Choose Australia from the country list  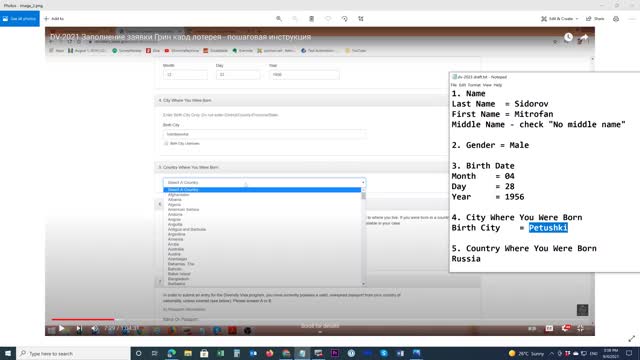pyautogui.click(x=176, y=249)
